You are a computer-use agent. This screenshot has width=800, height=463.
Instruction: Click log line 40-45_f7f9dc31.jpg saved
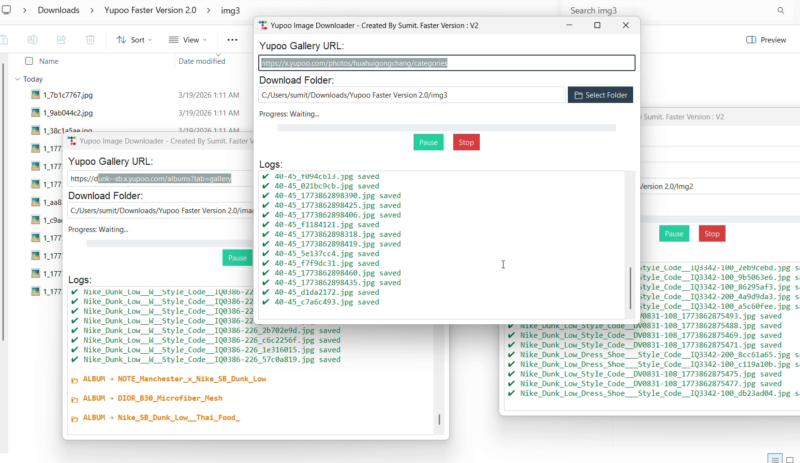(x=327, y=263)
